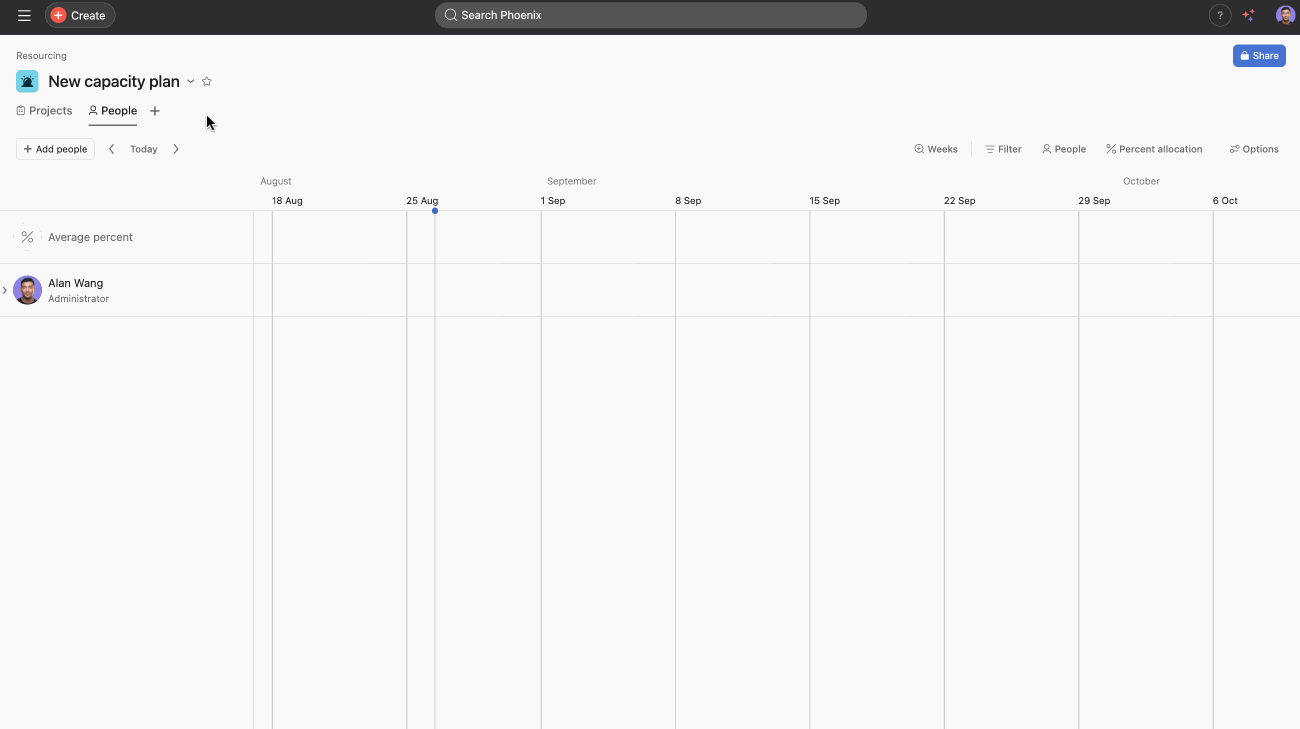The height and width of the screenshot is (729, 1300).
Task: Expand the Alan Wang row
Action: (x=5, y=290)
